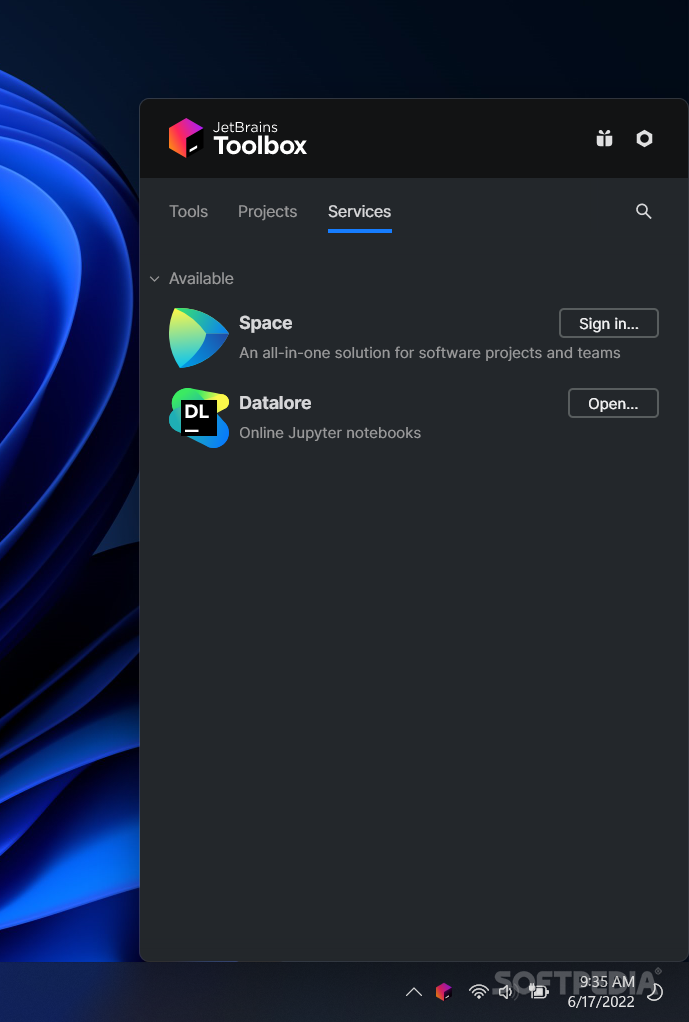The width and height of the screenshot is (689, 1022).
Task: Click focus assist moon icon
Action: [654, 992]
